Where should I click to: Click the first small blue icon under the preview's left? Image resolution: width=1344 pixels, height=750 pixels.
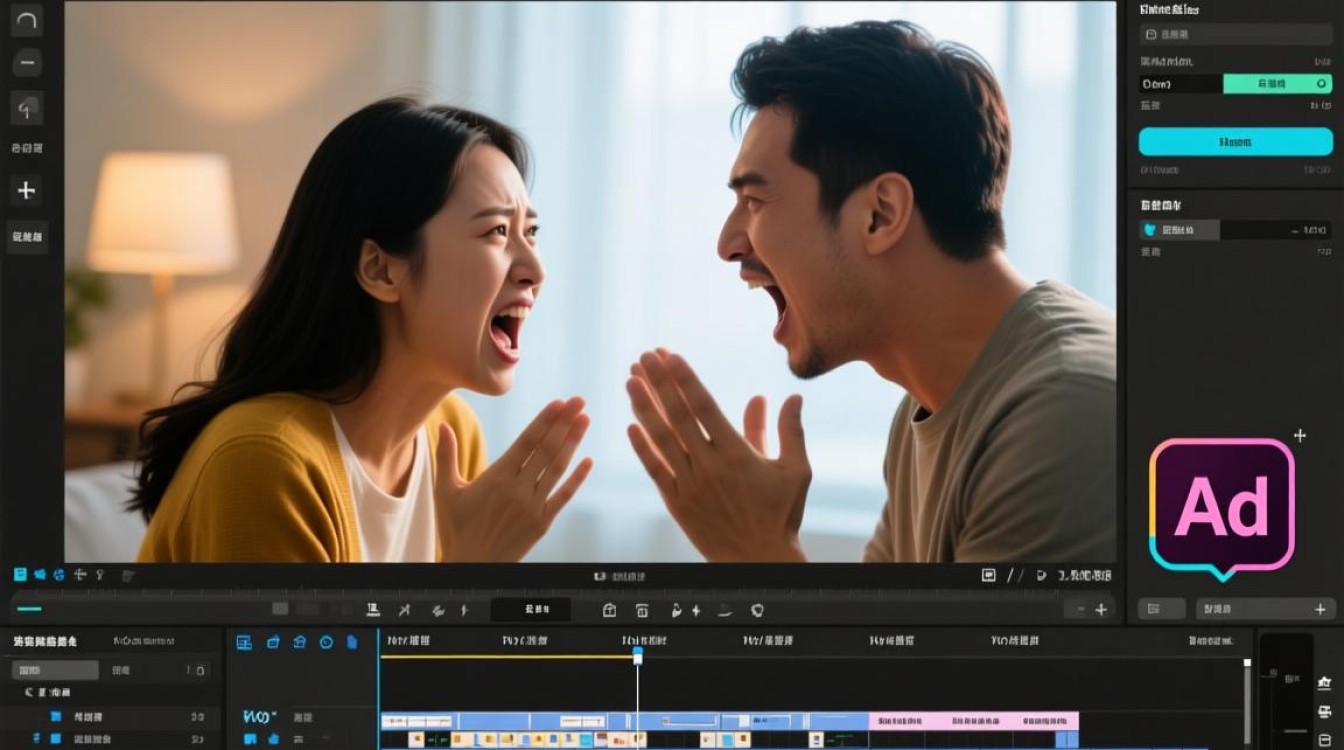click(20, 575)
